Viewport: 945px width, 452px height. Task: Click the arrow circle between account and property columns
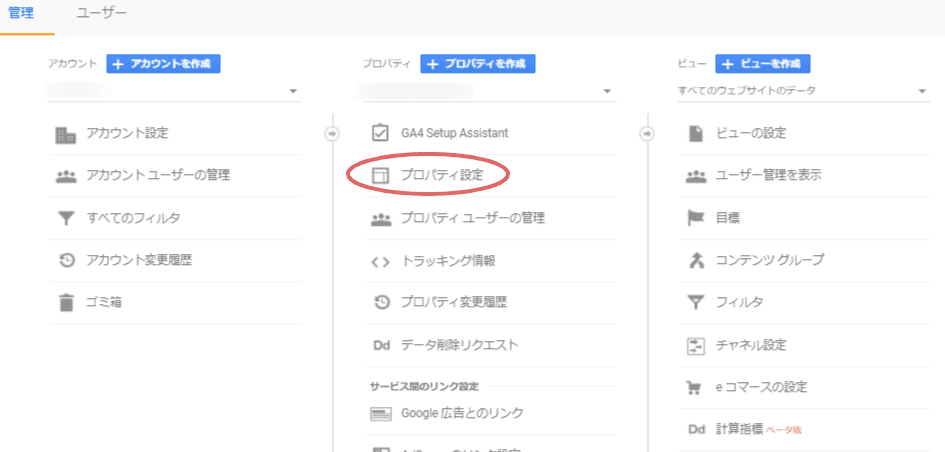[x=333, y=134]
